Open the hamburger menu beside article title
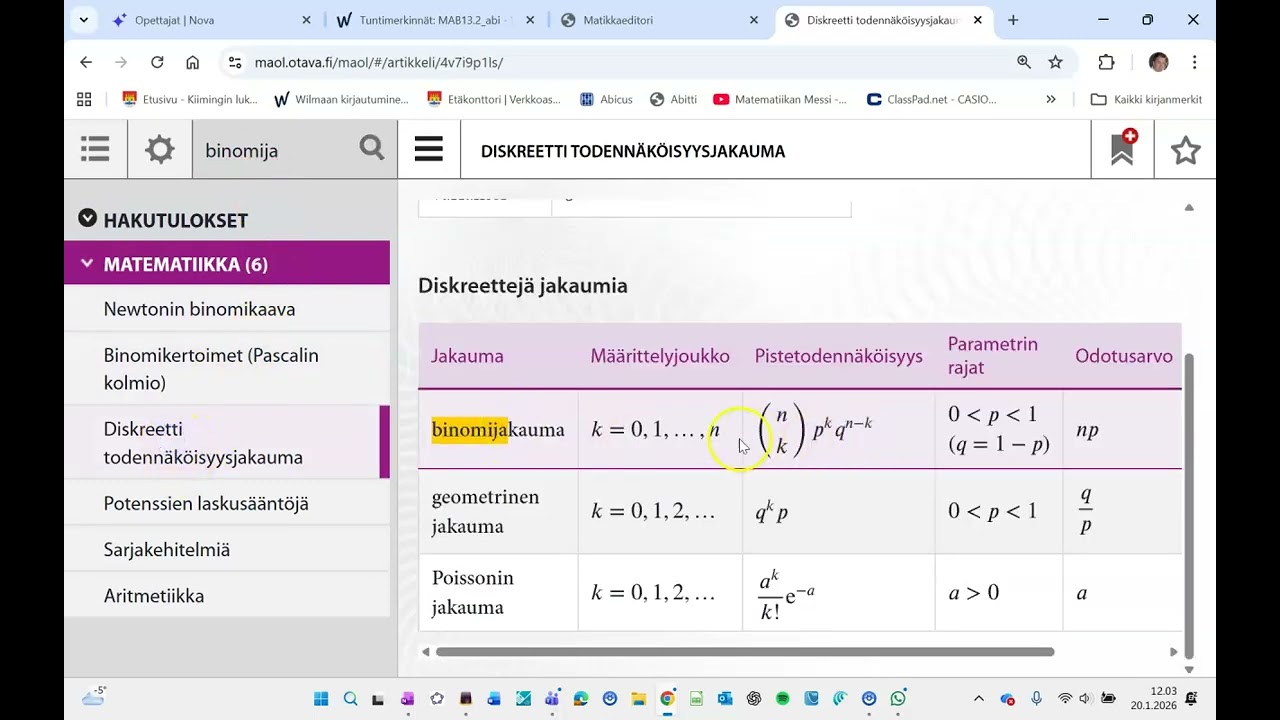 (x=428, y=150)
